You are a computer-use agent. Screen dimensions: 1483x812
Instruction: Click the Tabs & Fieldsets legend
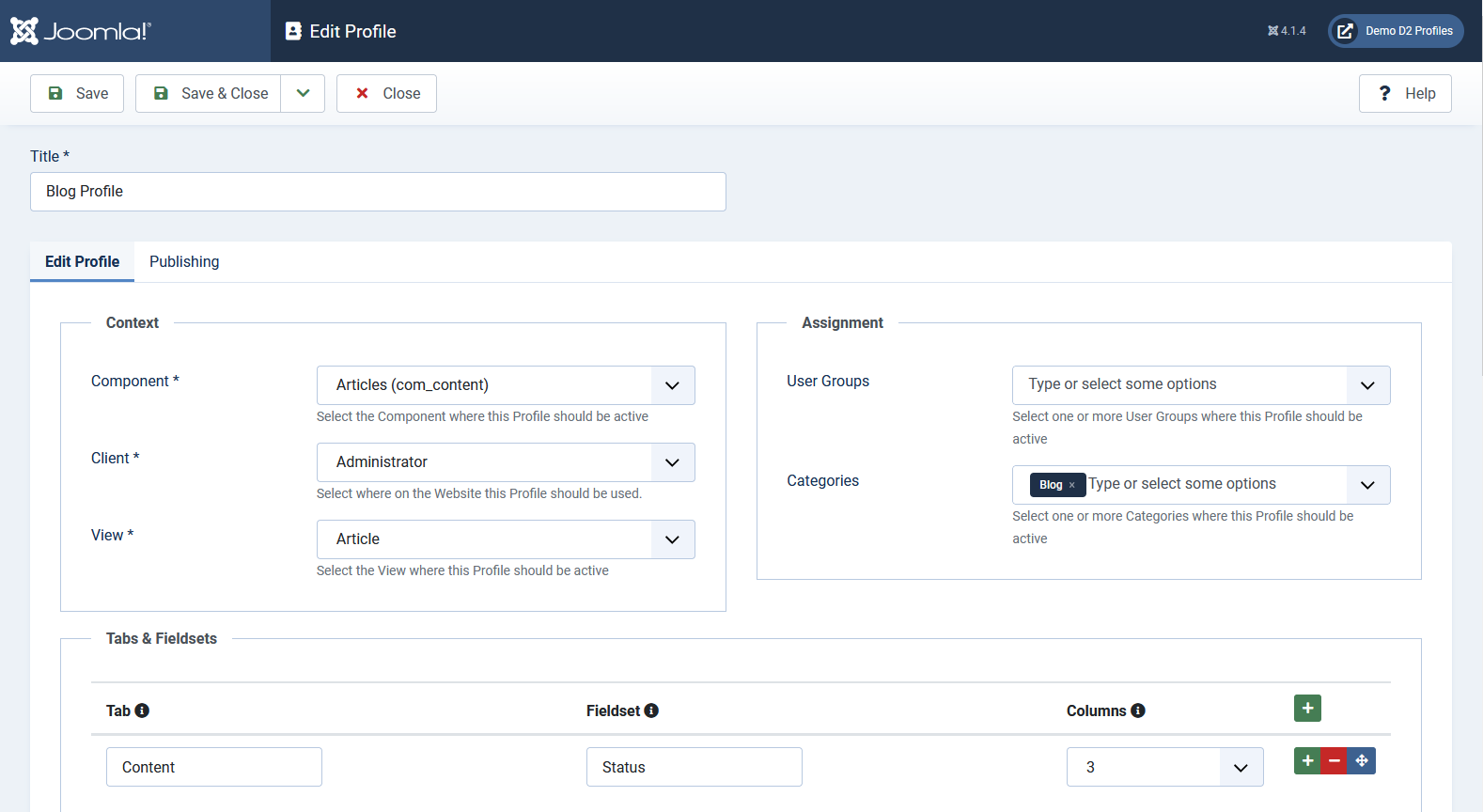click(x=162, y=638)
